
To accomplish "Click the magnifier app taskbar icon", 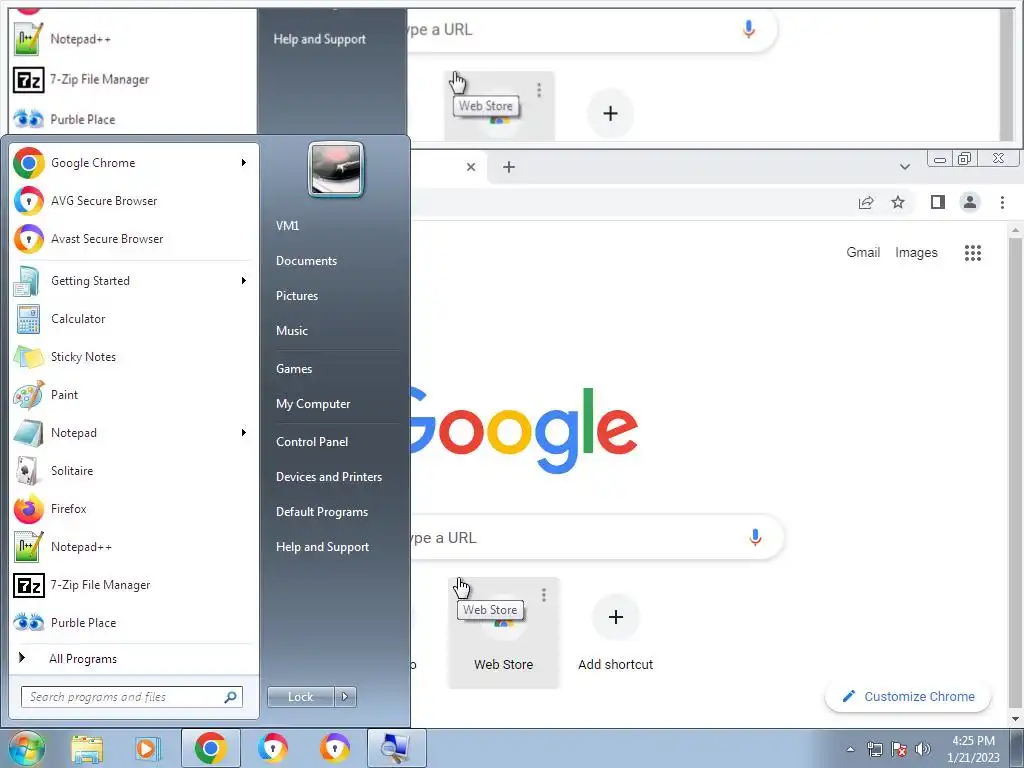I will tap(396, 748).
